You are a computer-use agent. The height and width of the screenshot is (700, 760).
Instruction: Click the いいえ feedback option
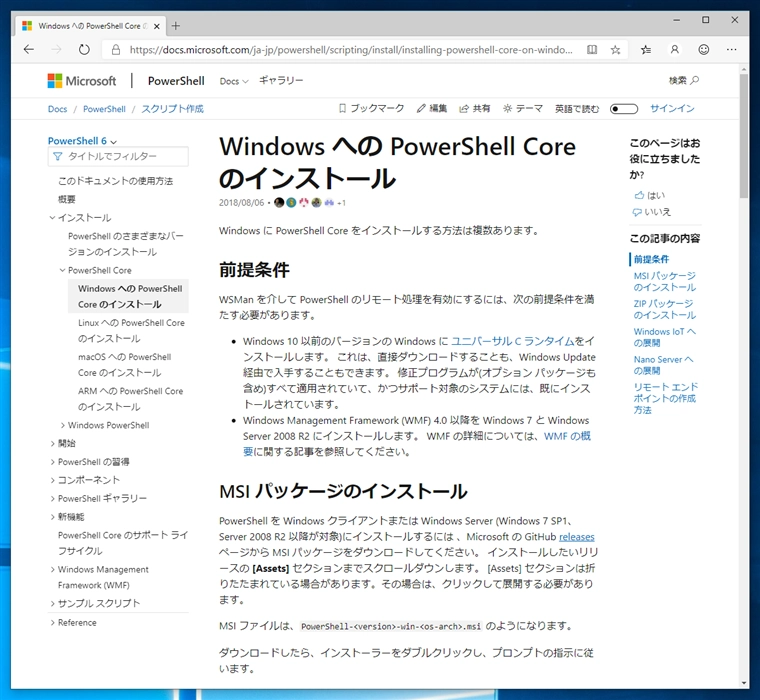pos(652,212)
